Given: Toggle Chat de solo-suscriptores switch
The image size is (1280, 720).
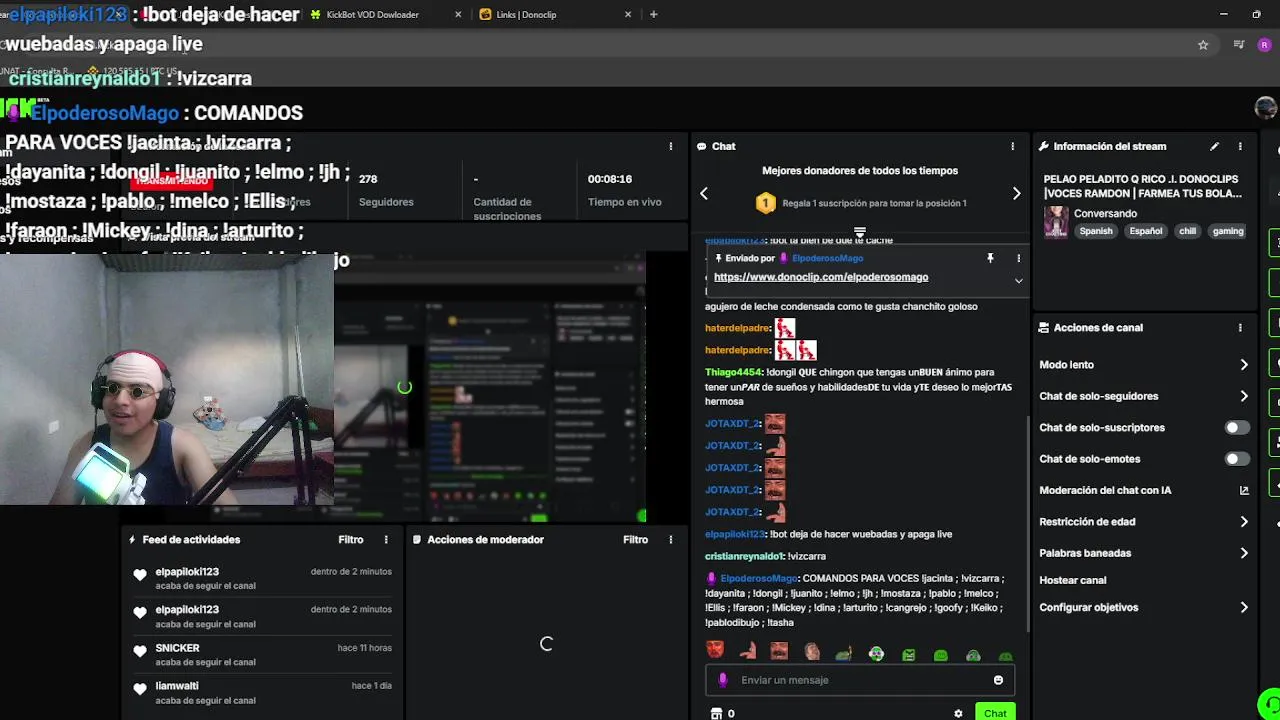Looking at the screenshot, I should 1237,428.
